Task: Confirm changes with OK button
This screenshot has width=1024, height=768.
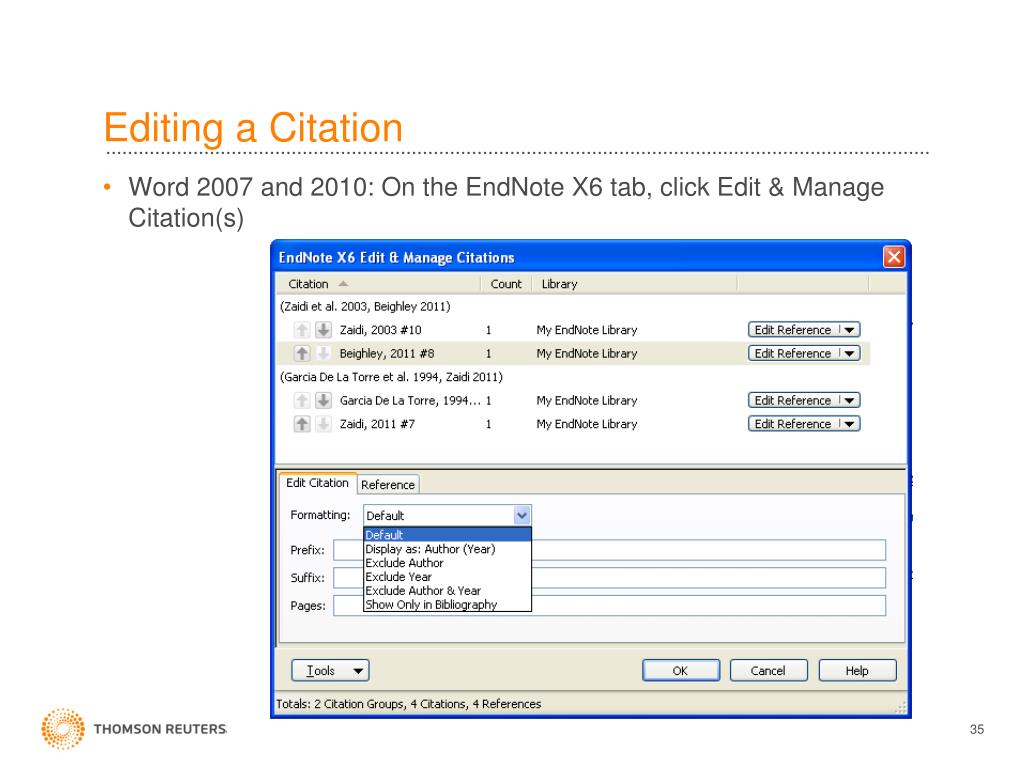Action: [680, 671]
